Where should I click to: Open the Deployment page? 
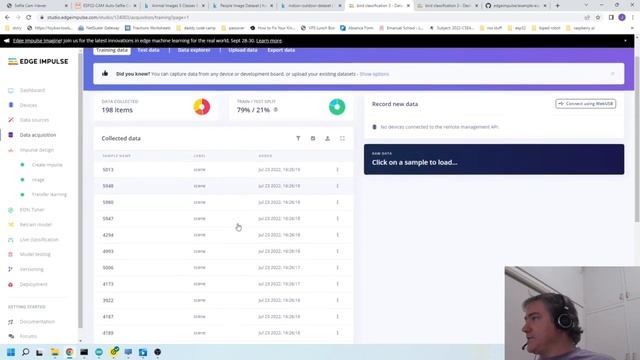[33, 284]
